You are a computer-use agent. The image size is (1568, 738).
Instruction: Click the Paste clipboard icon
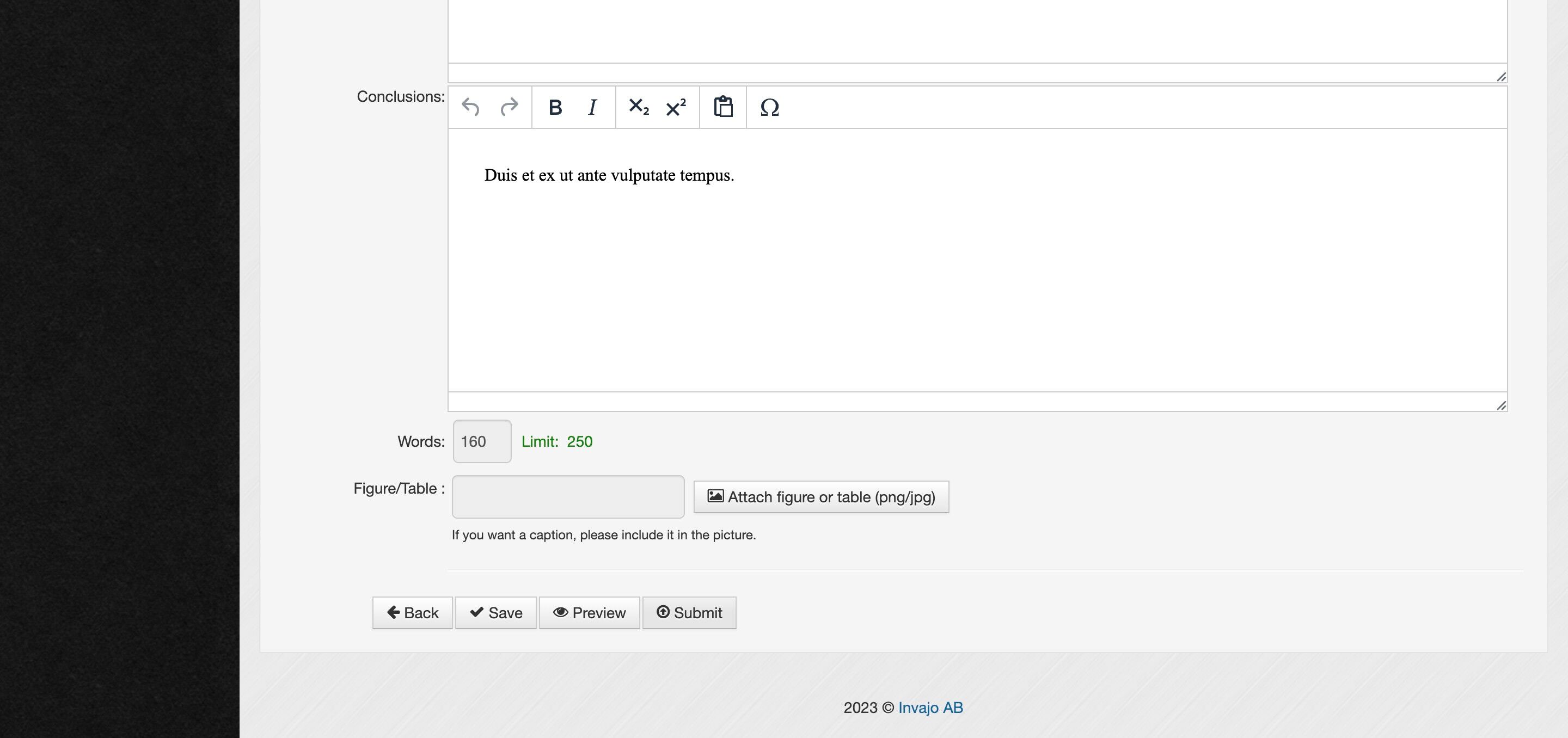722,107
